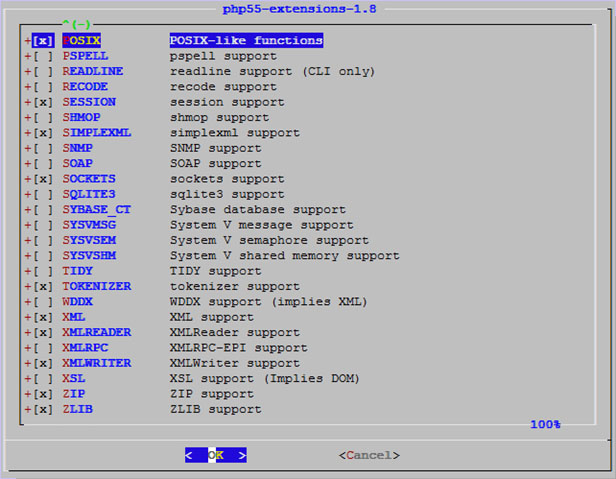Image resolution: width=616 pixels, height=479 pixels.
Task: Select the POSIX option name
Action: tap(81, 40)
